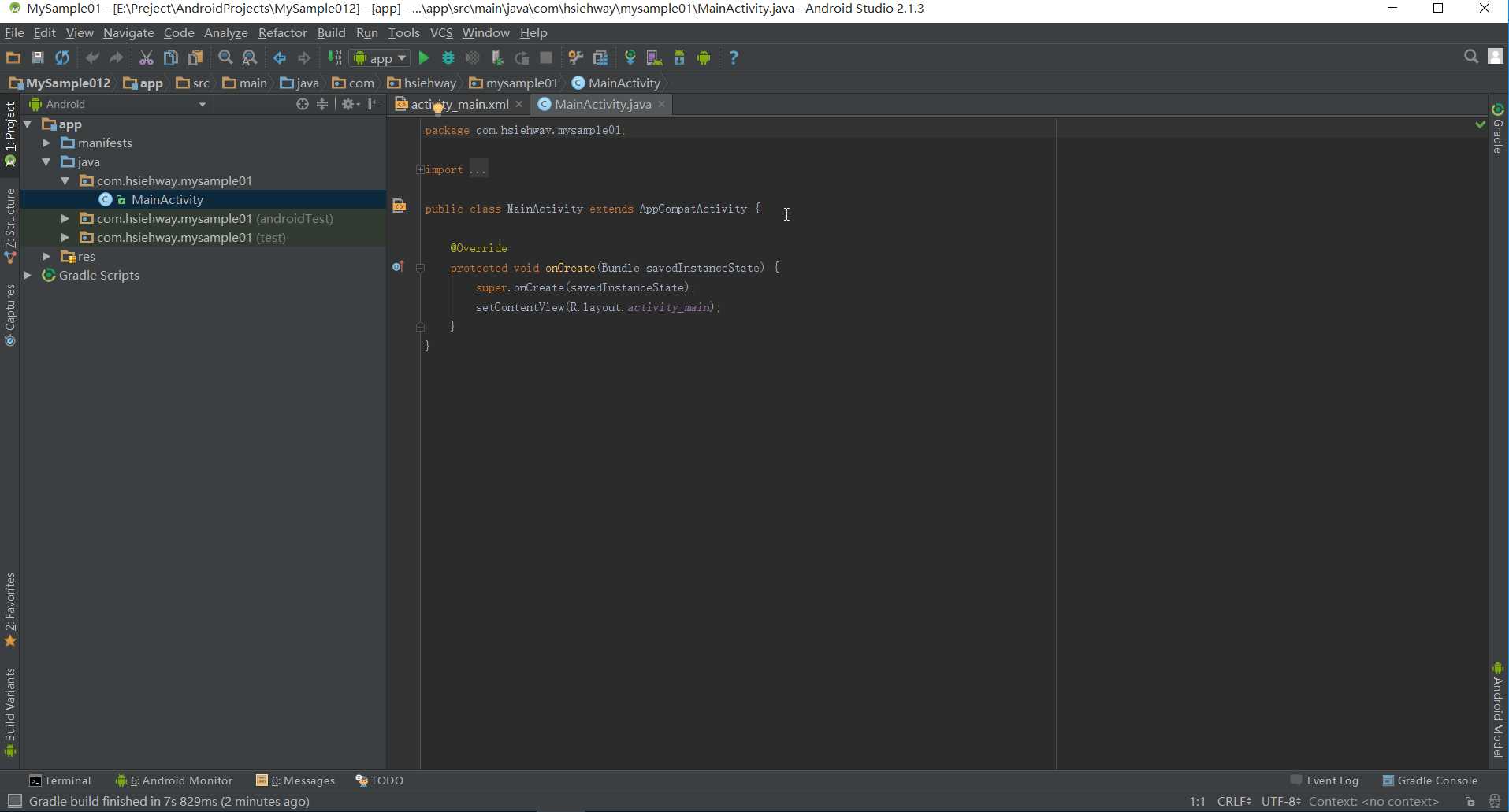Open Android Device Monitor icon
The image size is (1509, 812).
click(704, 57)
